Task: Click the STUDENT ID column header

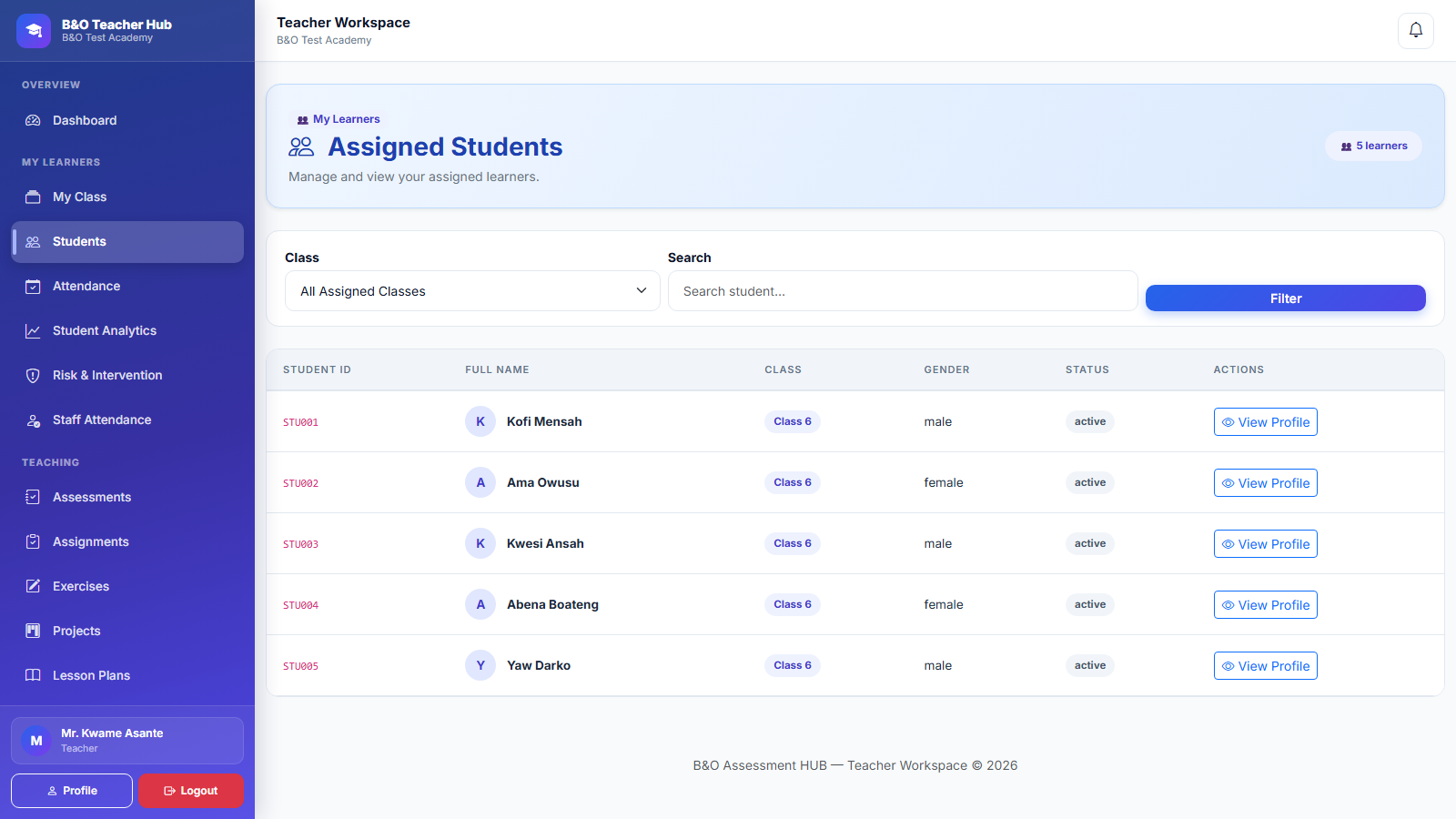Action: point(317,369)
